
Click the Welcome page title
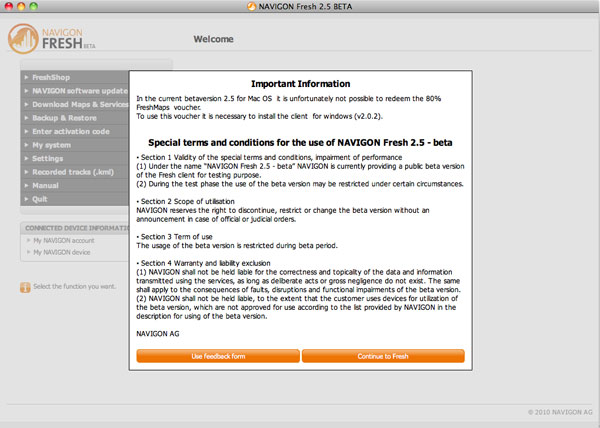[x=213, y=39]
